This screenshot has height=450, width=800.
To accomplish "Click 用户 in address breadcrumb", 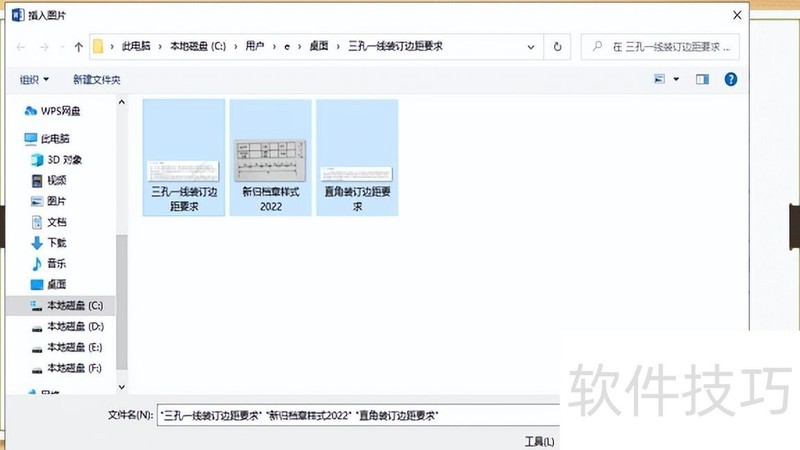I will (255, 46).
